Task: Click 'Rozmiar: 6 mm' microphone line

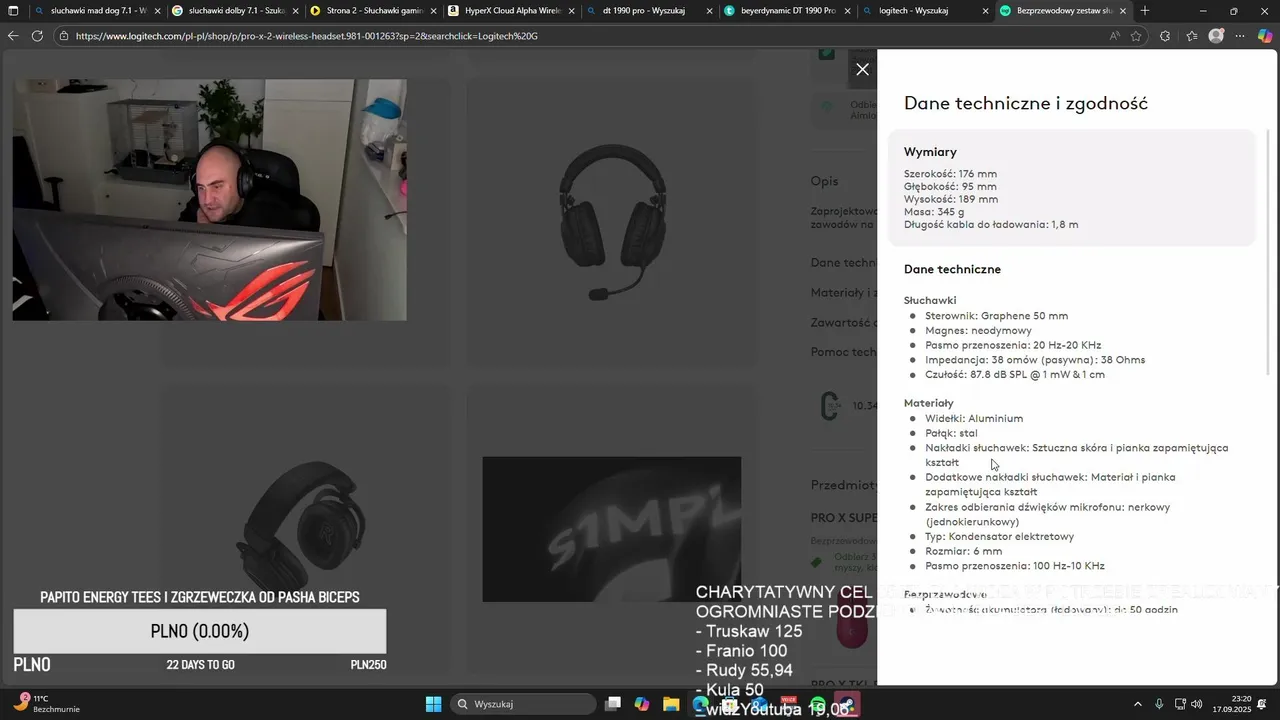Action: pyautogui.click(x=963, y=551)
